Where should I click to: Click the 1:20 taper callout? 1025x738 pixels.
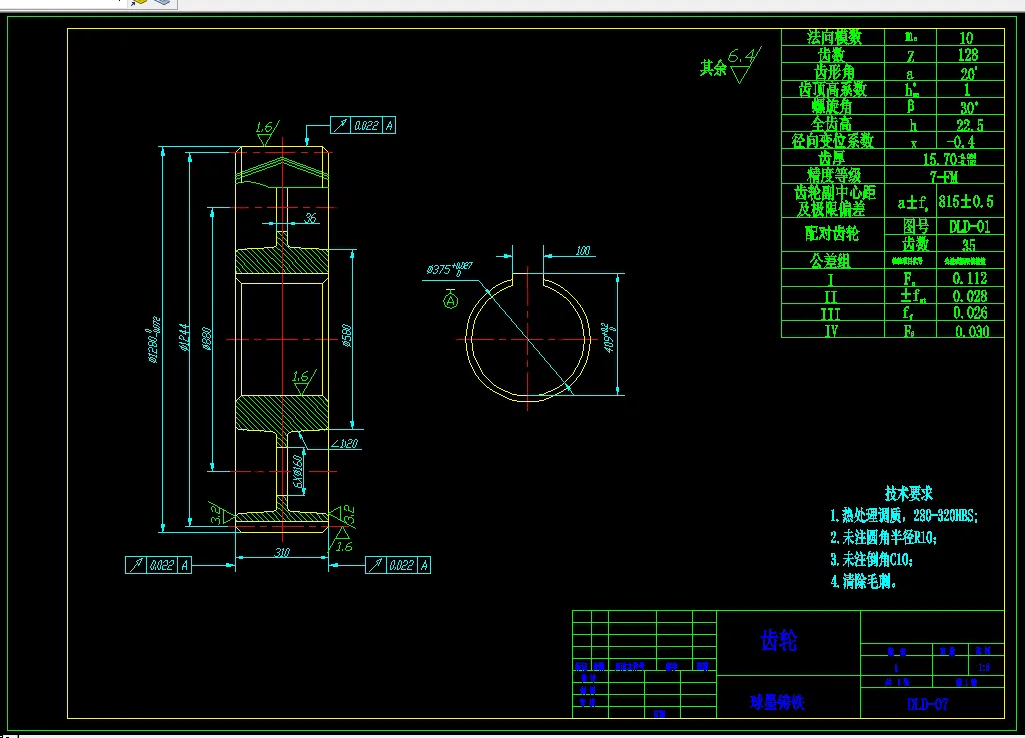pyautogui.click(x=346, y=444)
